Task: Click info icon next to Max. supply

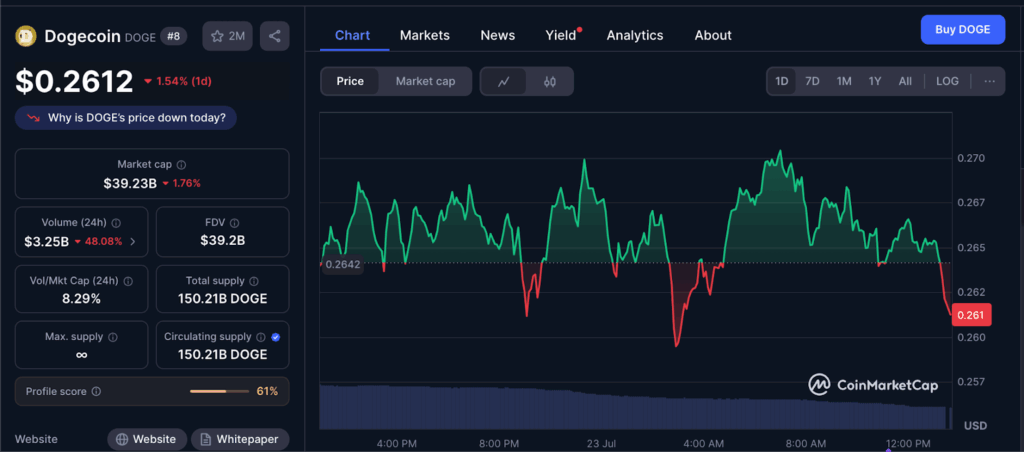Action: click(x=112, y=338)
